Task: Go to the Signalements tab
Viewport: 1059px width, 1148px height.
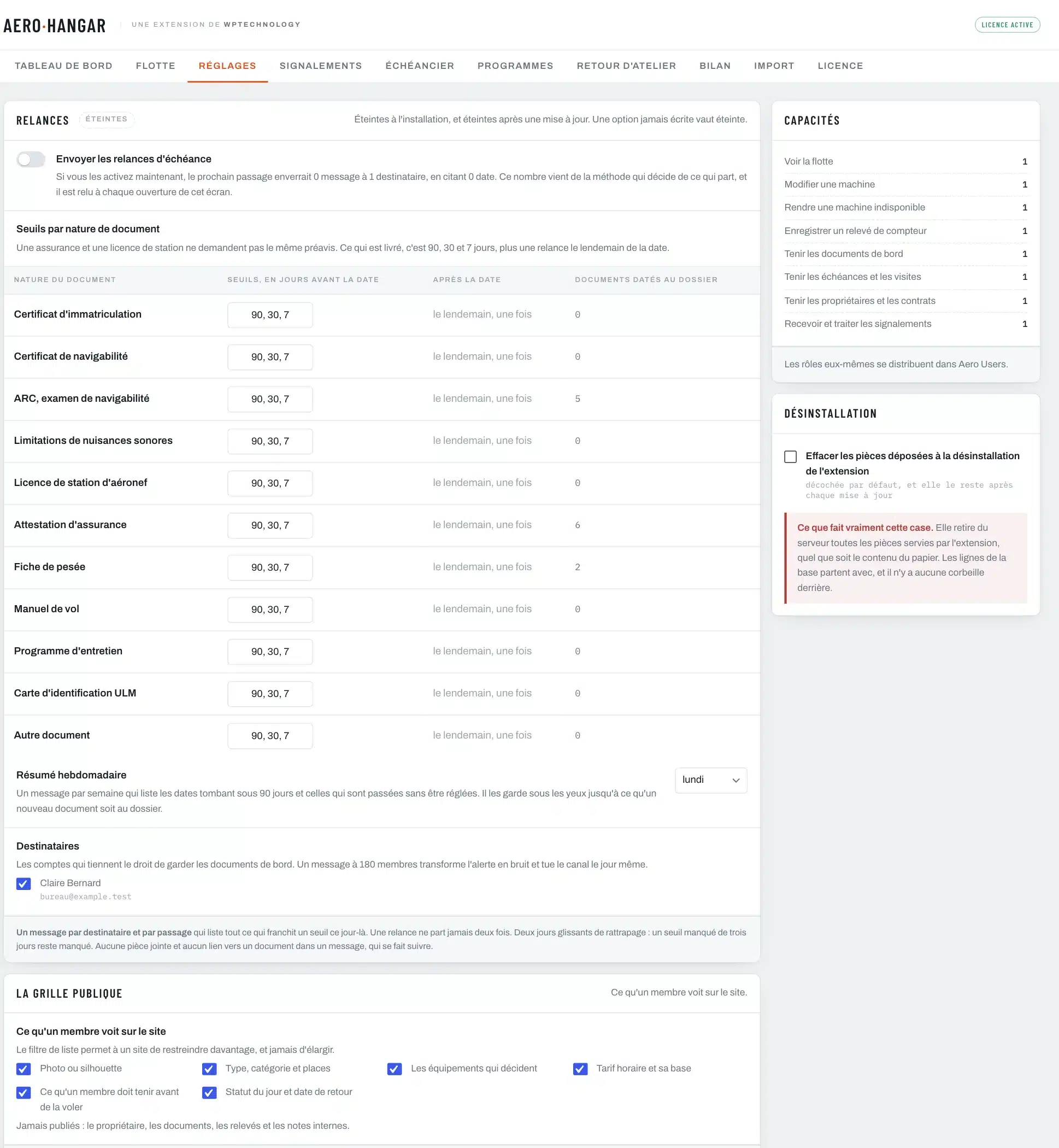Action: click(321, 66)
